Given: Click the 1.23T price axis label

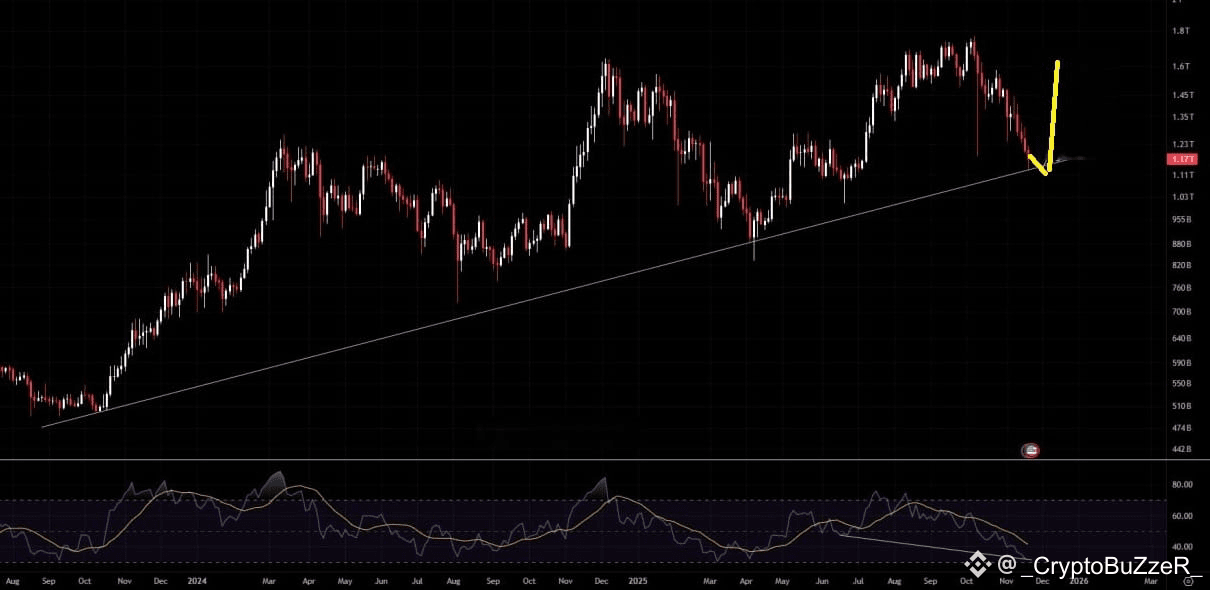Looking at the screenshot, I should tap(1182, 144).
